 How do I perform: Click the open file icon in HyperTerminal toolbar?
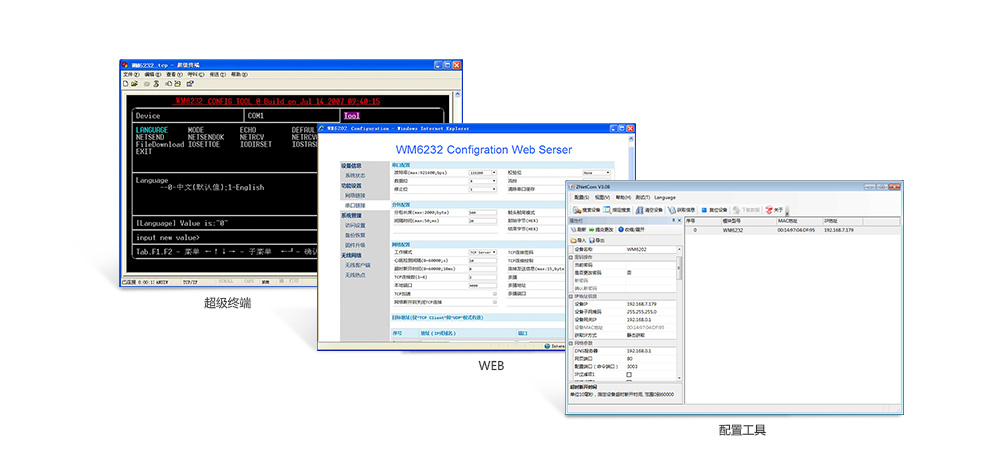coord(135,84)
